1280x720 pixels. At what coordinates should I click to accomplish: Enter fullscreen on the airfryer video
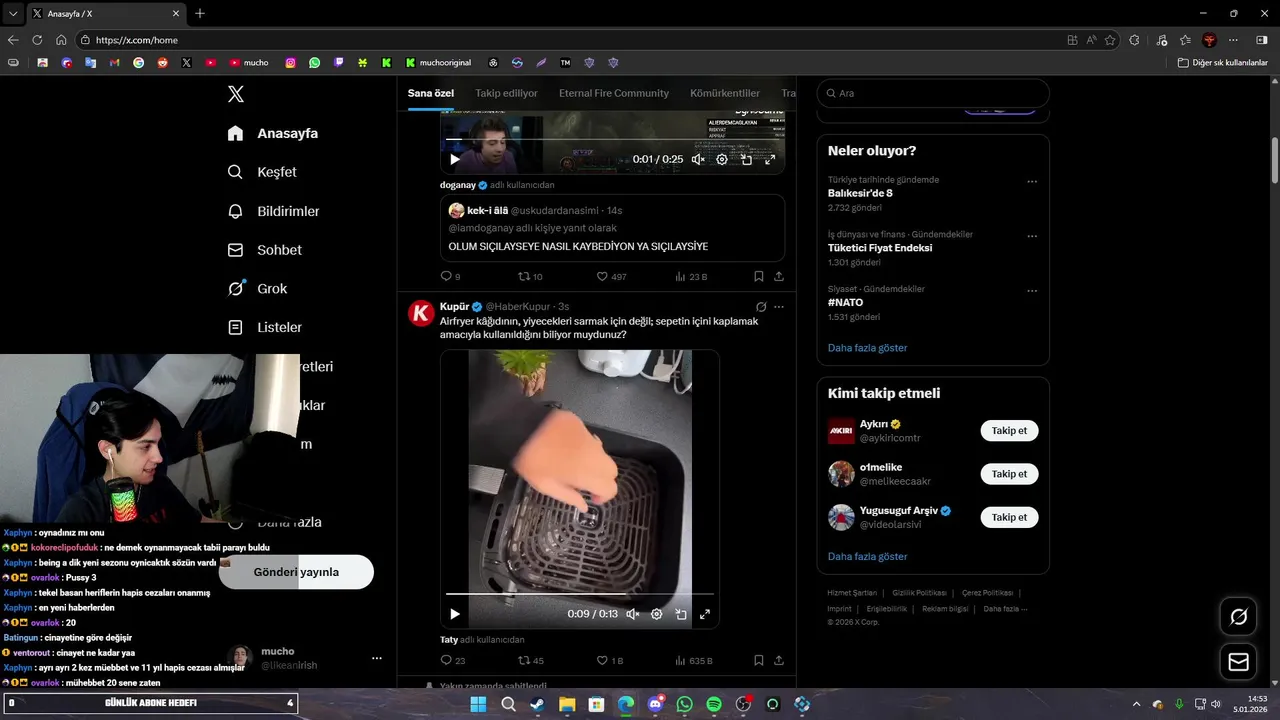pos(704,614)
